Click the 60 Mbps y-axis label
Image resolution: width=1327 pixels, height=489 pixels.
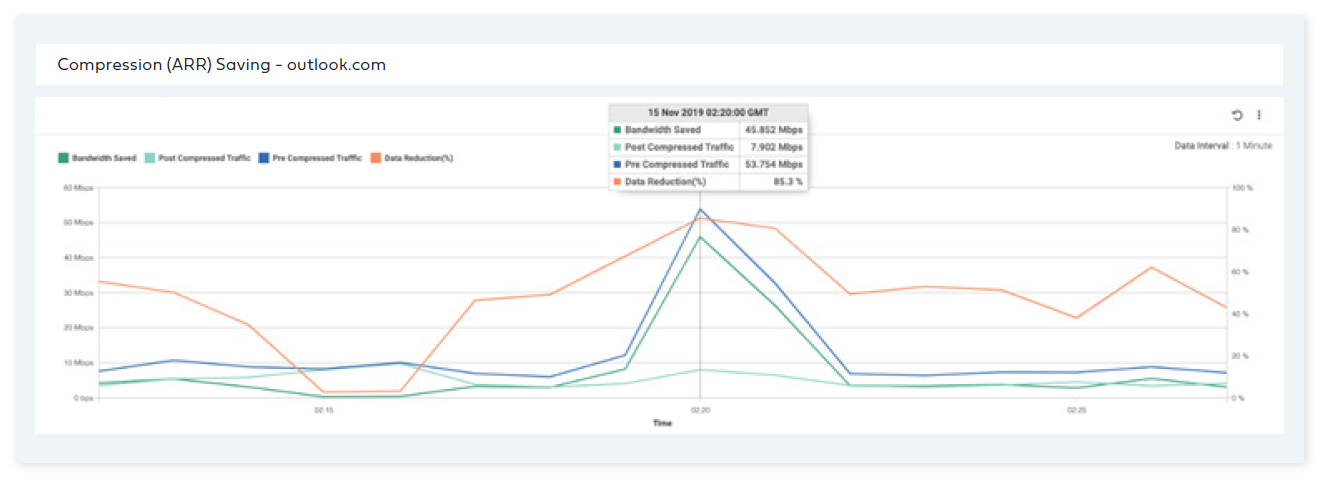coord(78,188)
